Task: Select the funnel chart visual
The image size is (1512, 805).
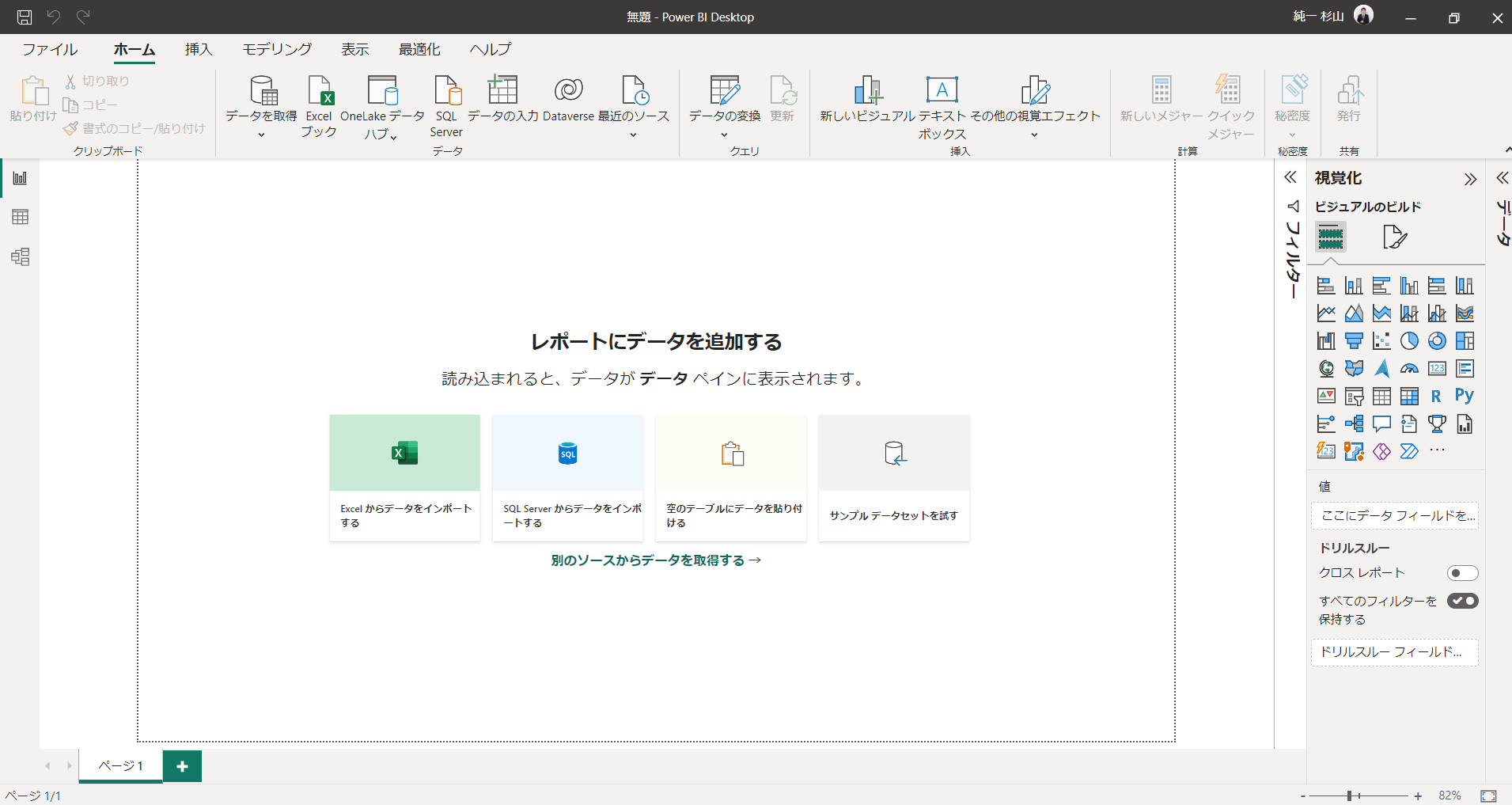Action: tap(1354, 341)
